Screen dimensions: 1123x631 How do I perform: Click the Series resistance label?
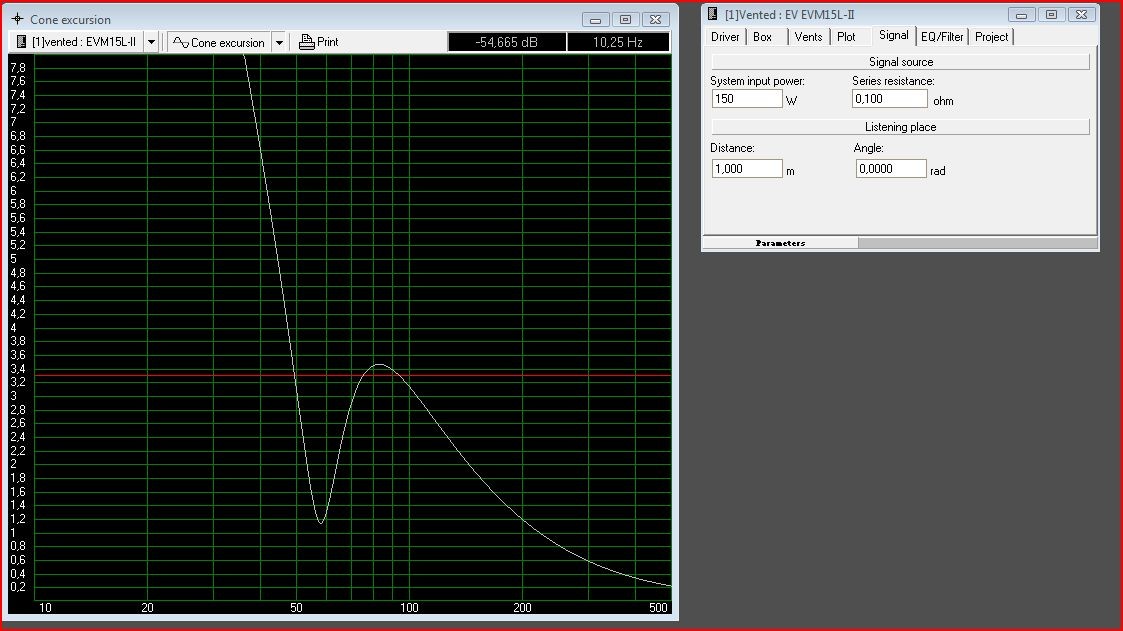(x=893, y=81)
